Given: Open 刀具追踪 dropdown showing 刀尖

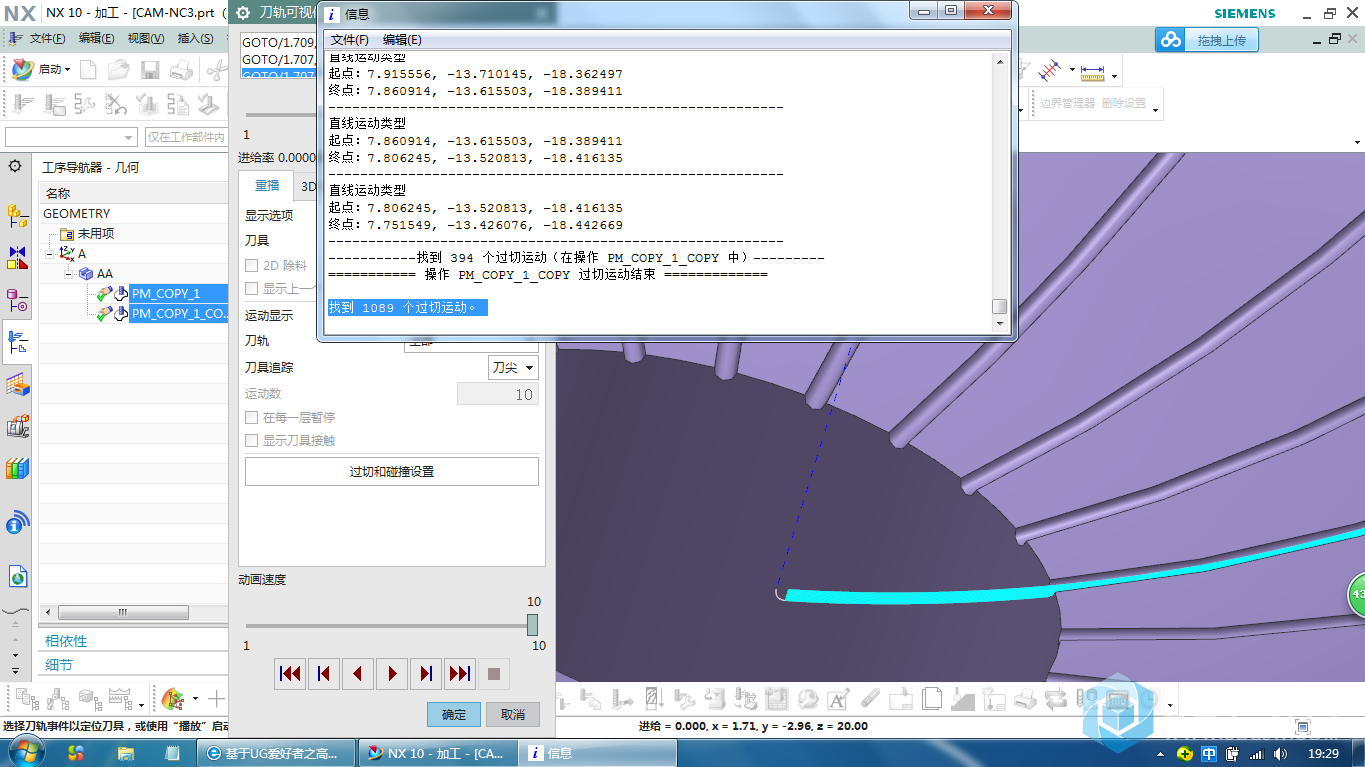Looking at the screenshot, I should point(513,368).
